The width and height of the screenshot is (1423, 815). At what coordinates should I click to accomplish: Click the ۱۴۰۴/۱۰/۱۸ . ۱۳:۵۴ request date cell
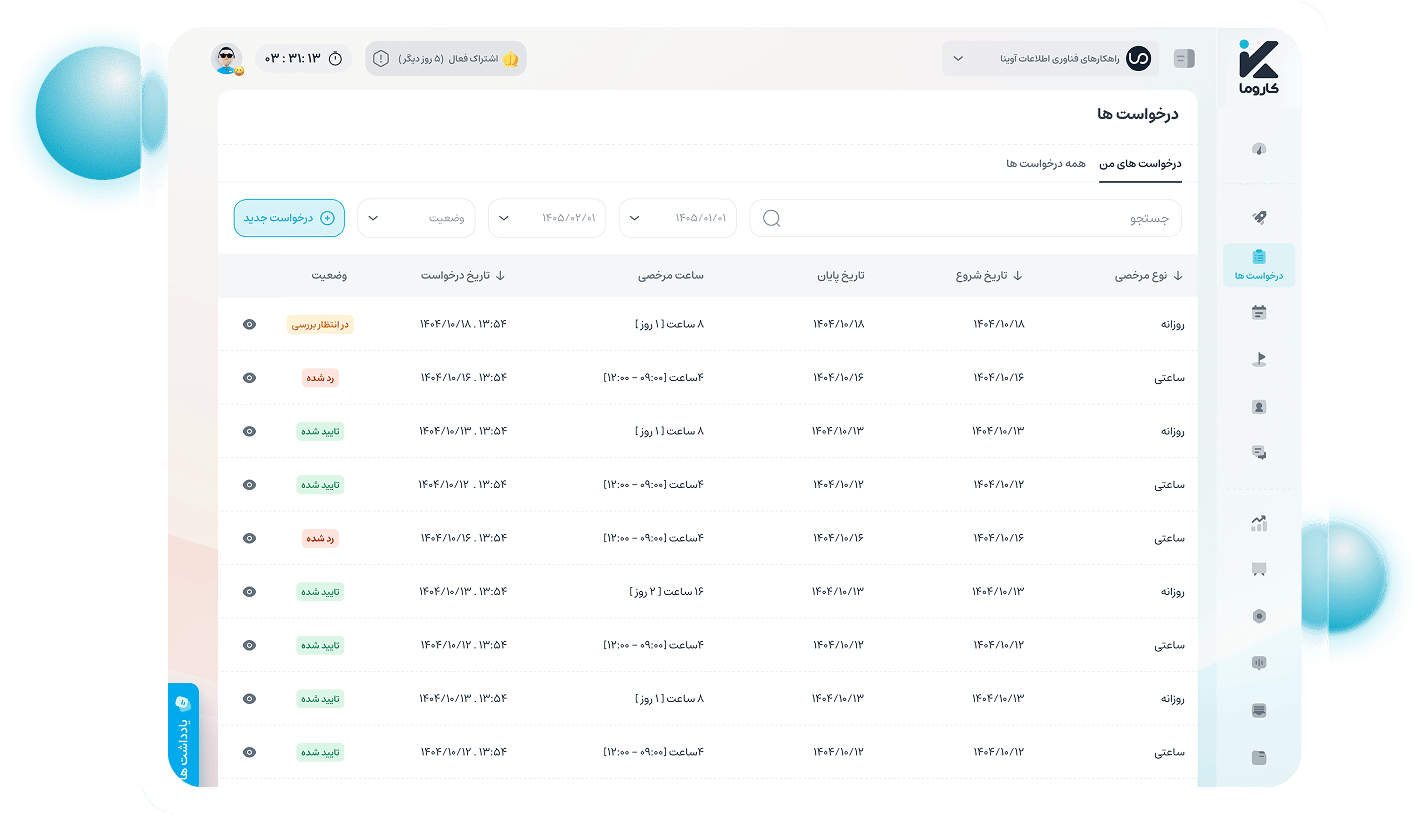click(x=463, y=324)
